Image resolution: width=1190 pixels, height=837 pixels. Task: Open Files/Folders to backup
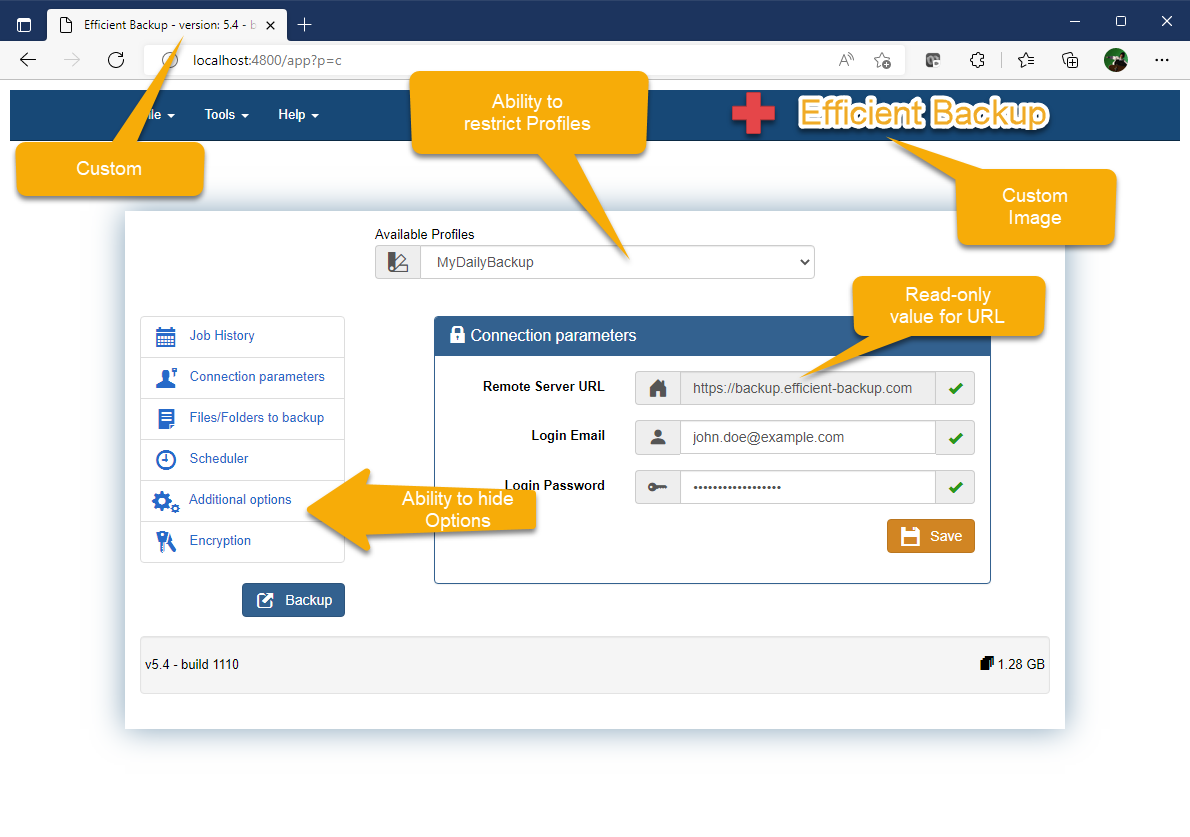[x=242, y=418]
